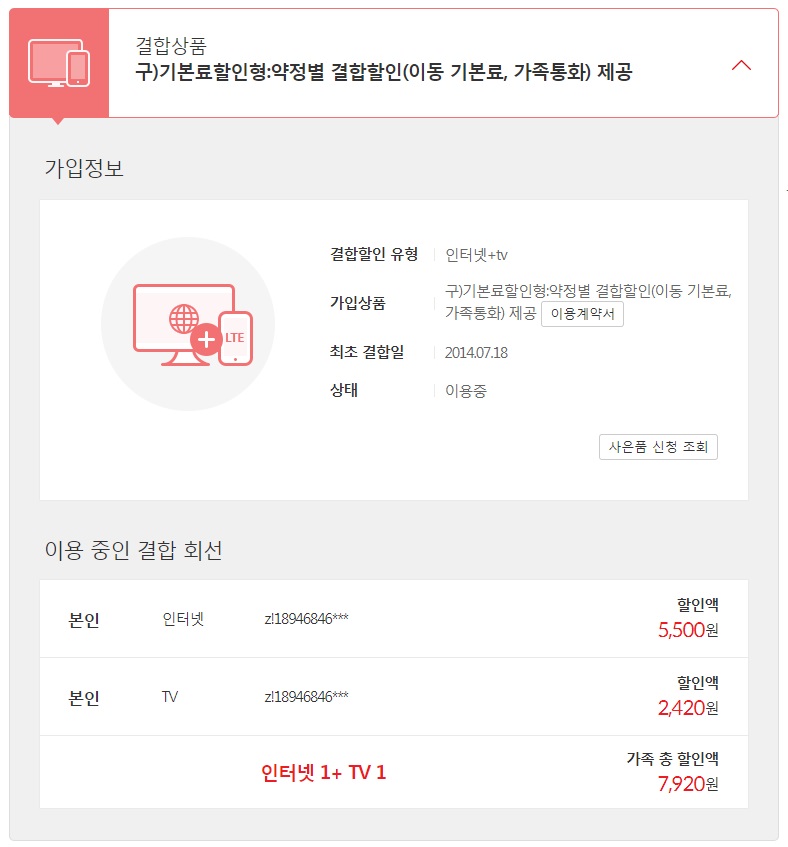The height and width of the screenshot is (847, 788).
Task: Select the 인터넷+tv bundle type value
Action: [476, 255]
